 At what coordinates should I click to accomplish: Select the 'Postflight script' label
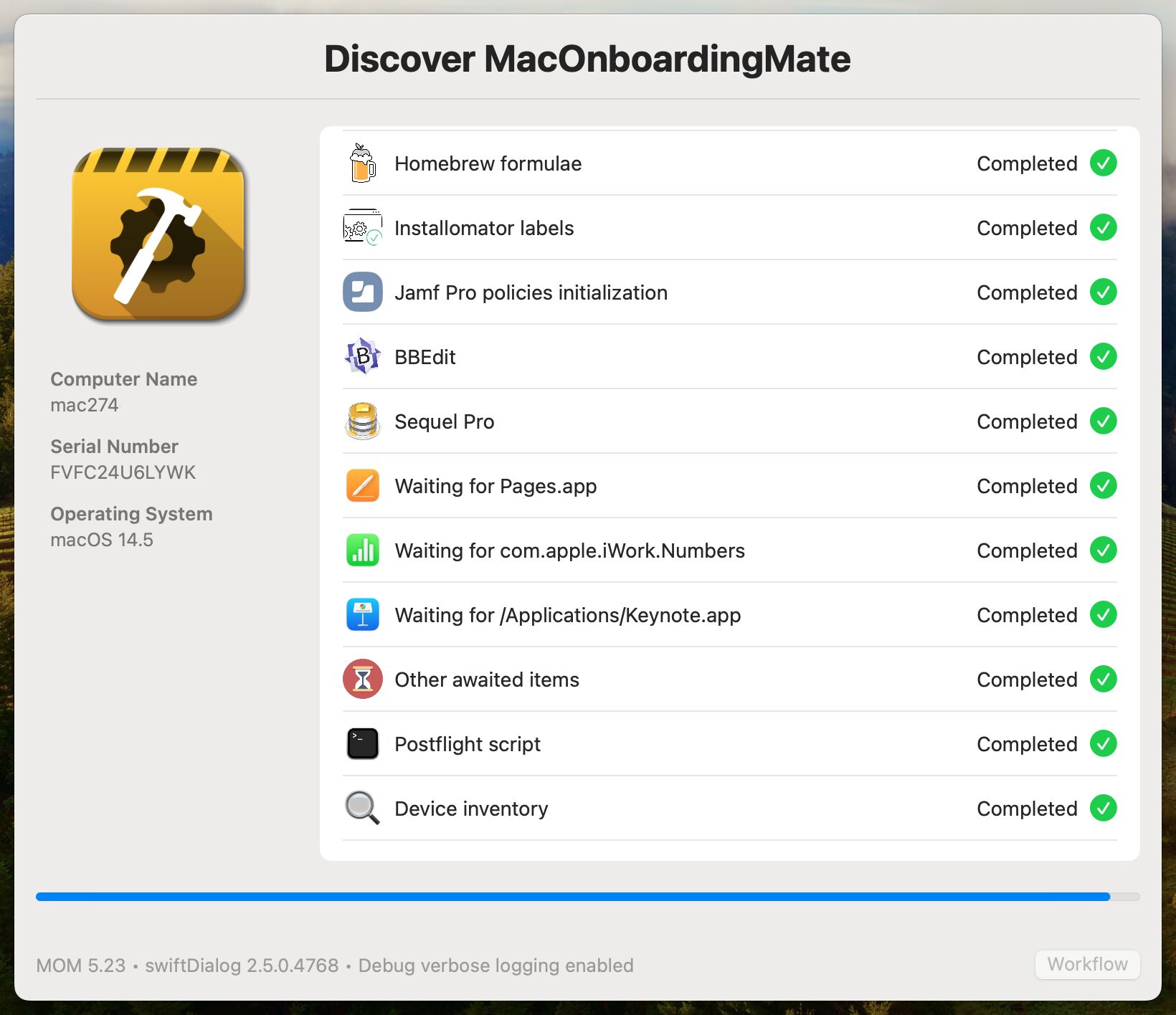[x=468, y=744]
